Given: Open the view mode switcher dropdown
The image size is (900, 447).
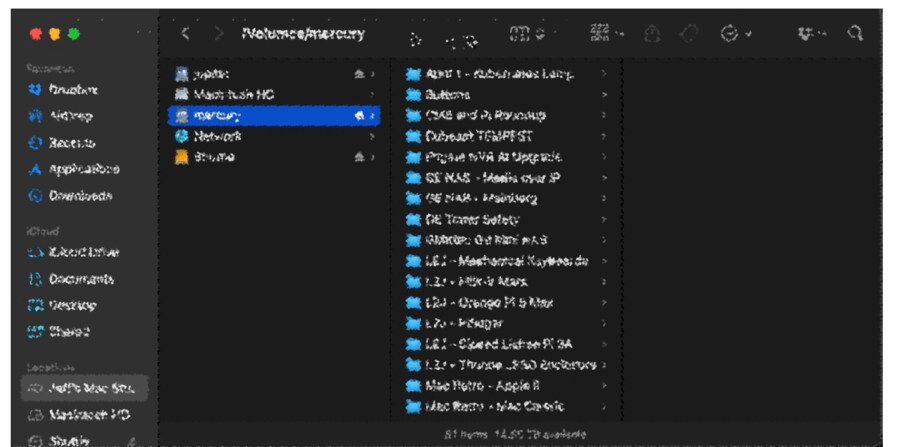Looking at the screenshot, I should click(526, 34).
